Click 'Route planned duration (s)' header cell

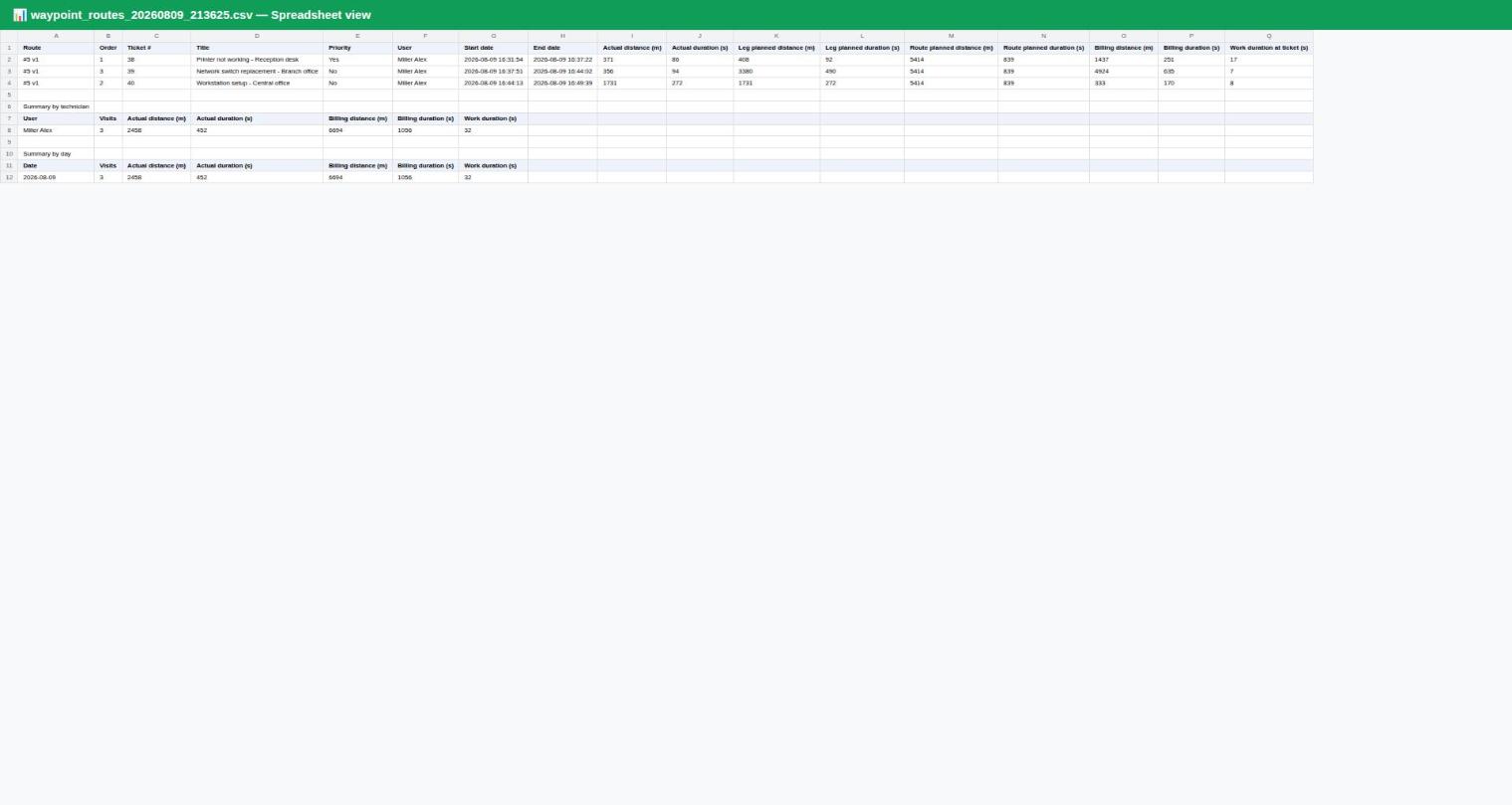(x=1043, y=48)
